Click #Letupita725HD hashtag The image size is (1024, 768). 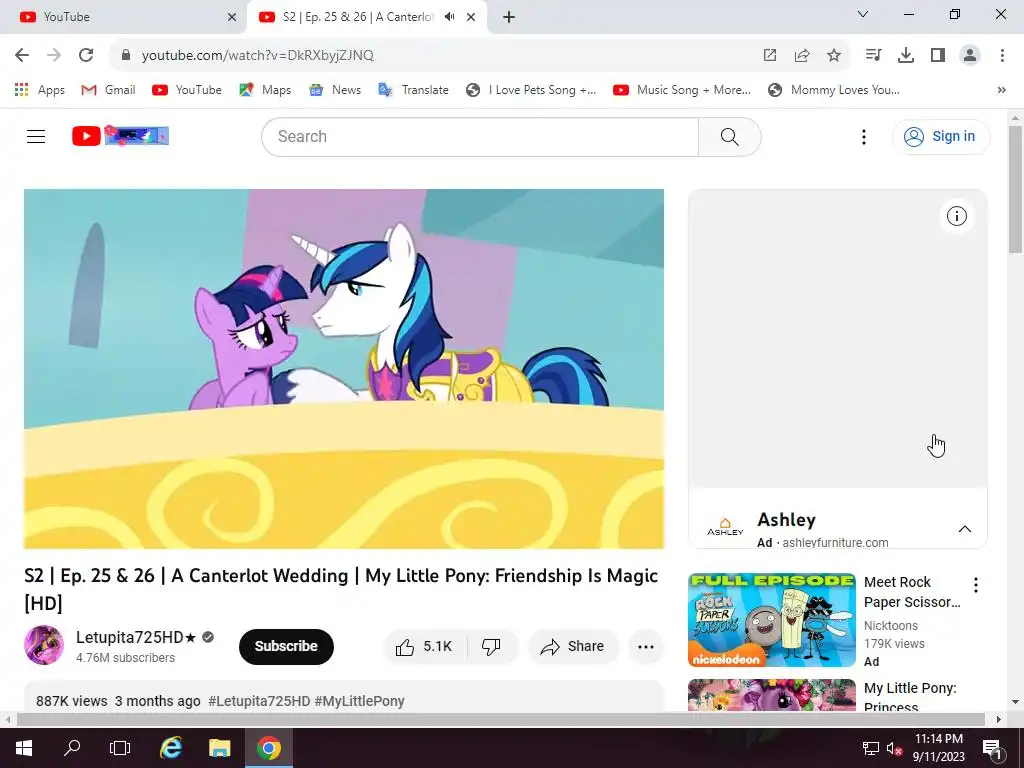coord(259,701)
